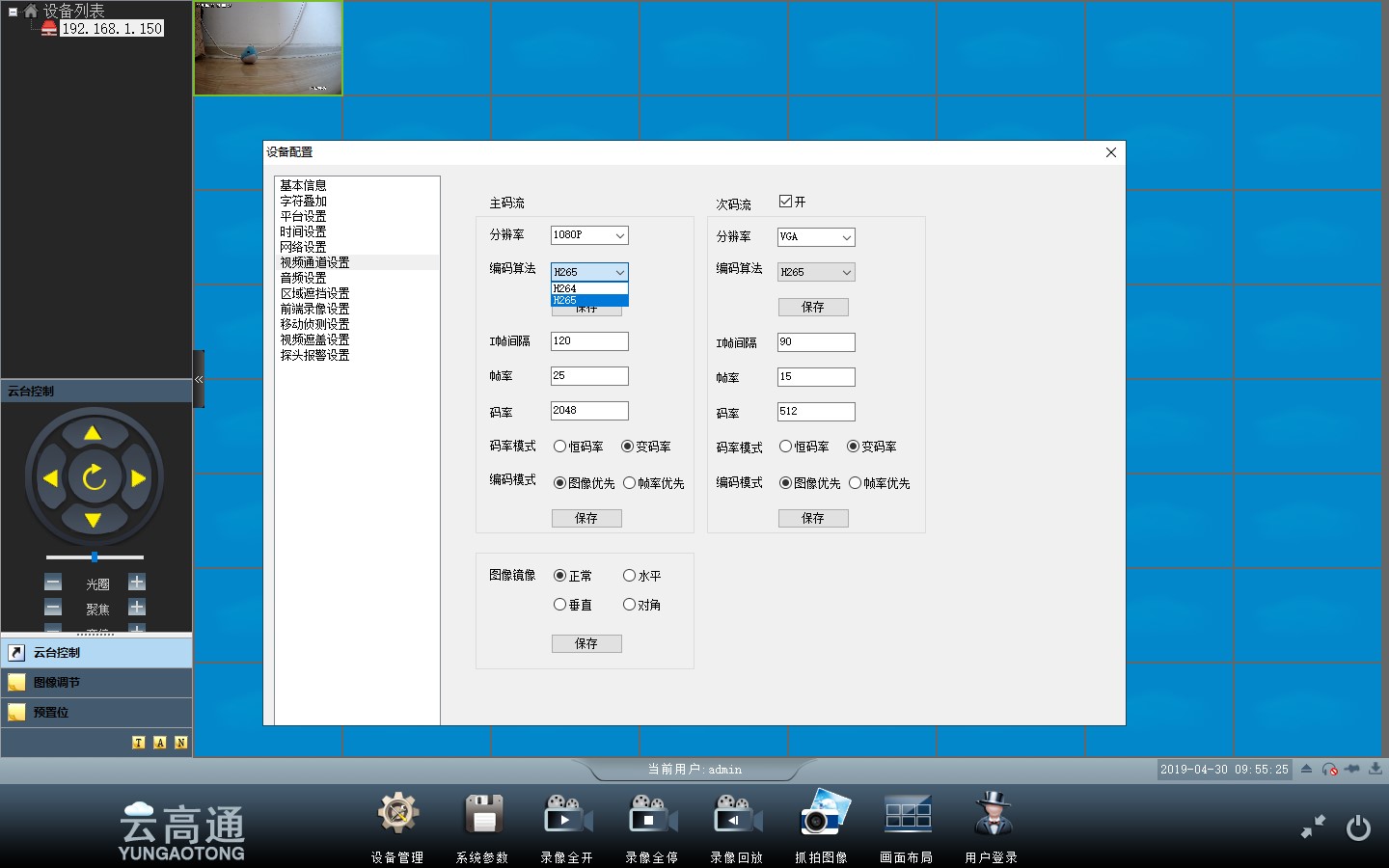Image resolution: width=1389 pixels, height=868 pixels.
Task: Switch to 网络设置 settings page
Action: pyautogui.click(x=303, y=246)
